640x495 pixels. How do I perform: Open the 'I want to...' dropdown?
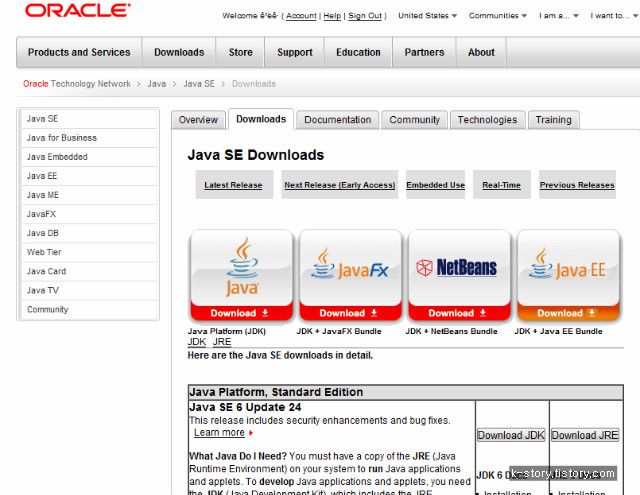point(614,16)
